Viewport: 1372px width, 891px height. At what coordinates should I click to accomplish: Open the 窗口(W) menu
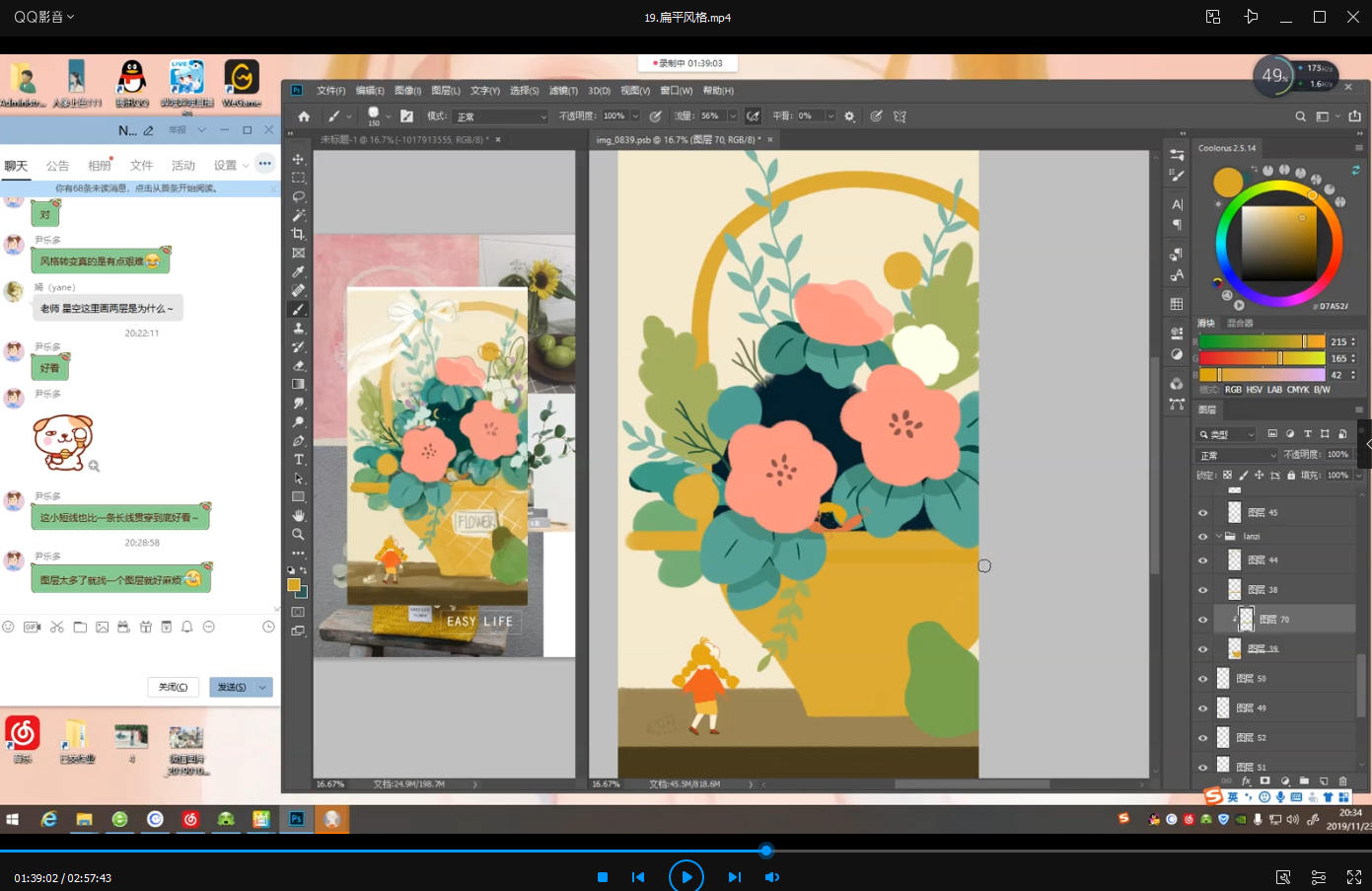pyautogui.click(x=676, y=91)
